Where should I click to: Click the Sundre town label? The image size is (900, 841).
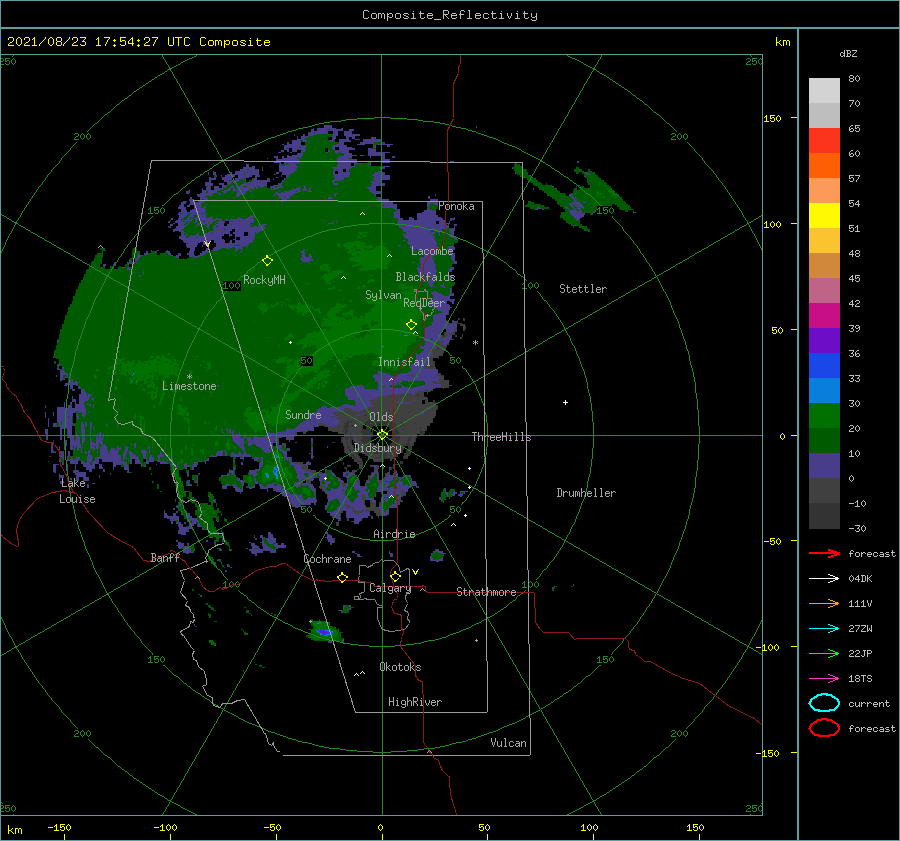(303, 414)
